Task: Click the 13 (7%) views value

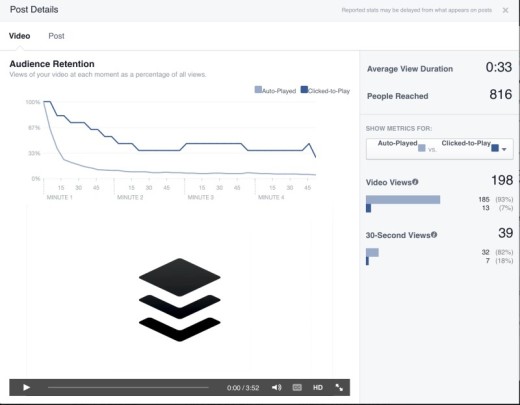Action: (x=497, y=208)
